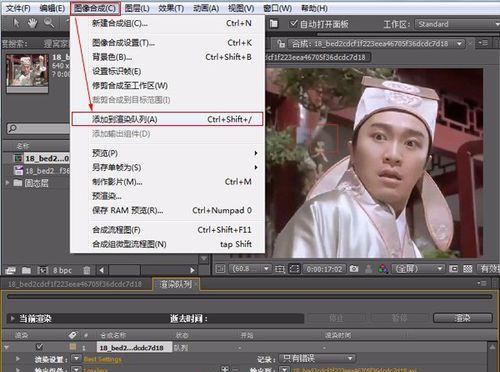Toggle the transparency grid icon

[468, 269]
